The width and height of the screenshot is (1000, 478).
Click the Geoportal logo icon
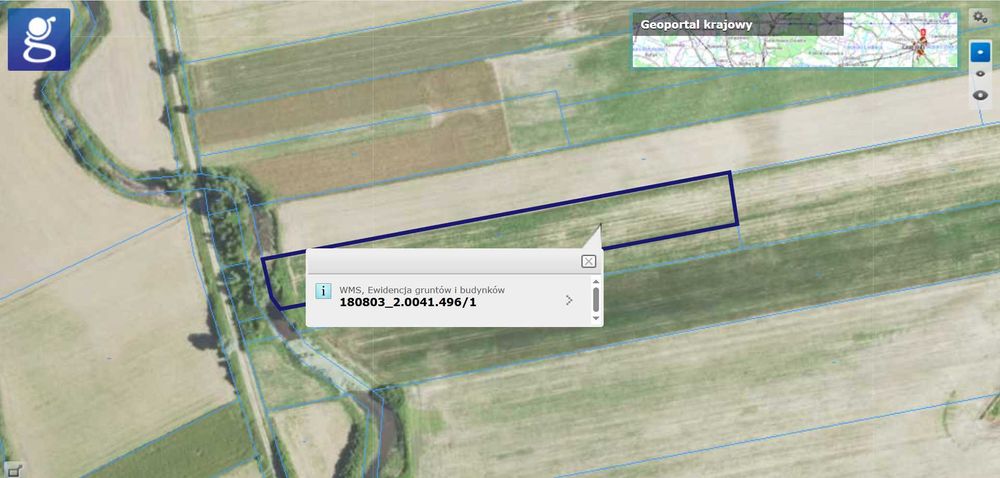39,40
